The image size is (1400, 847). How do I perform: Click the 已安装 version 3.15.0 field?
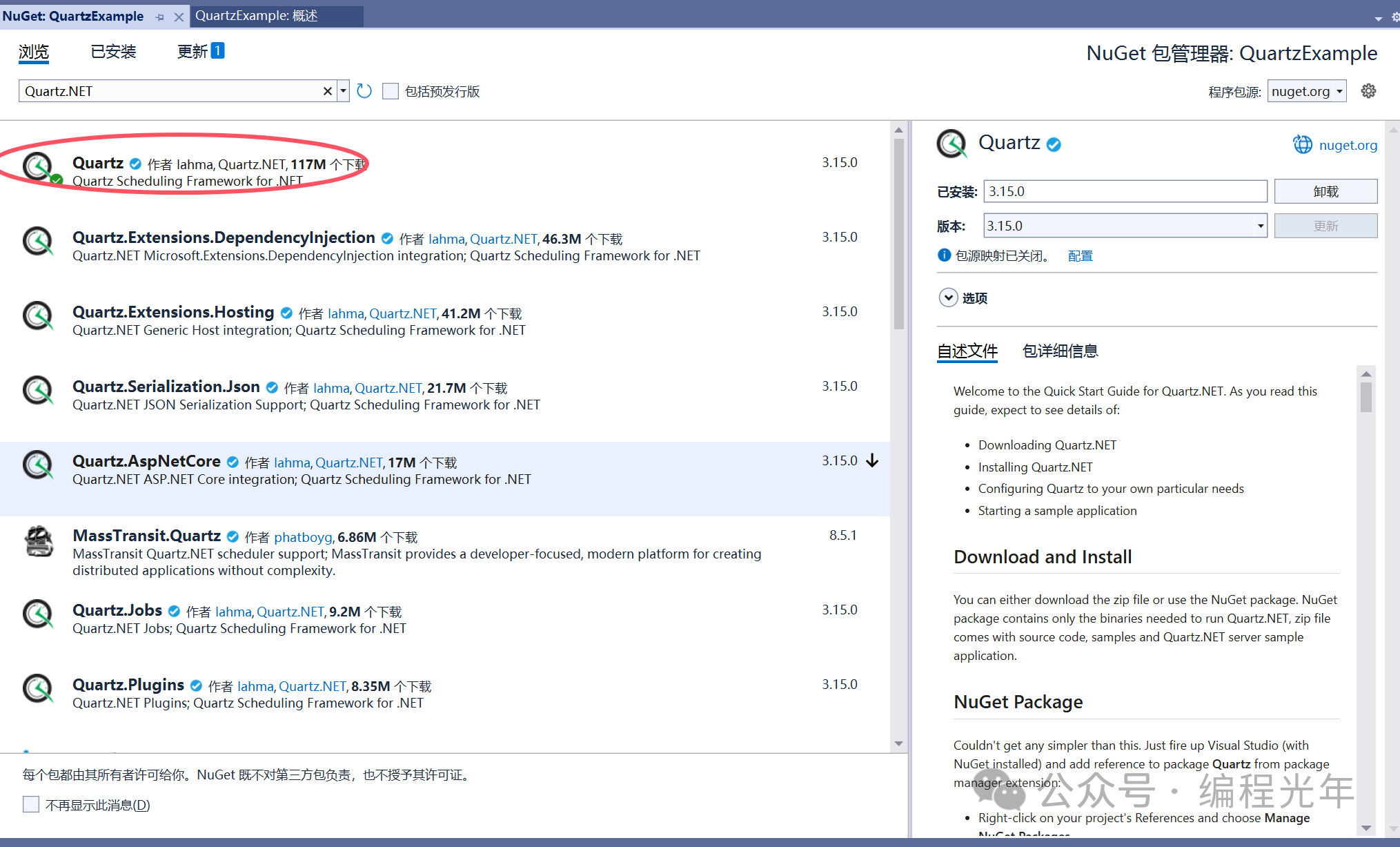pyautogui.click(x=1125, y=191)
